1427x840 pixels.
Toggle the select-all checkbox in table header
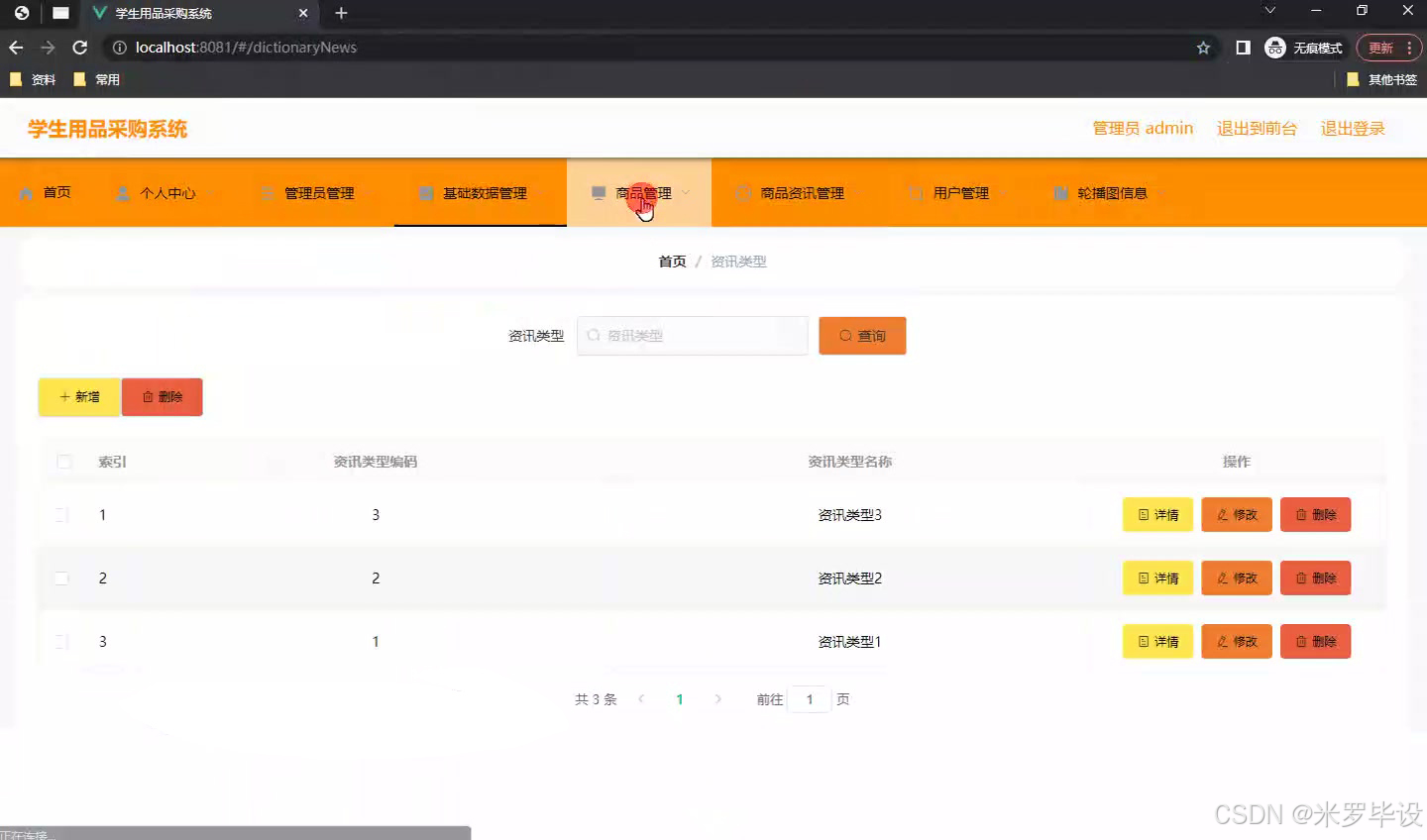[x=63, y=461]
